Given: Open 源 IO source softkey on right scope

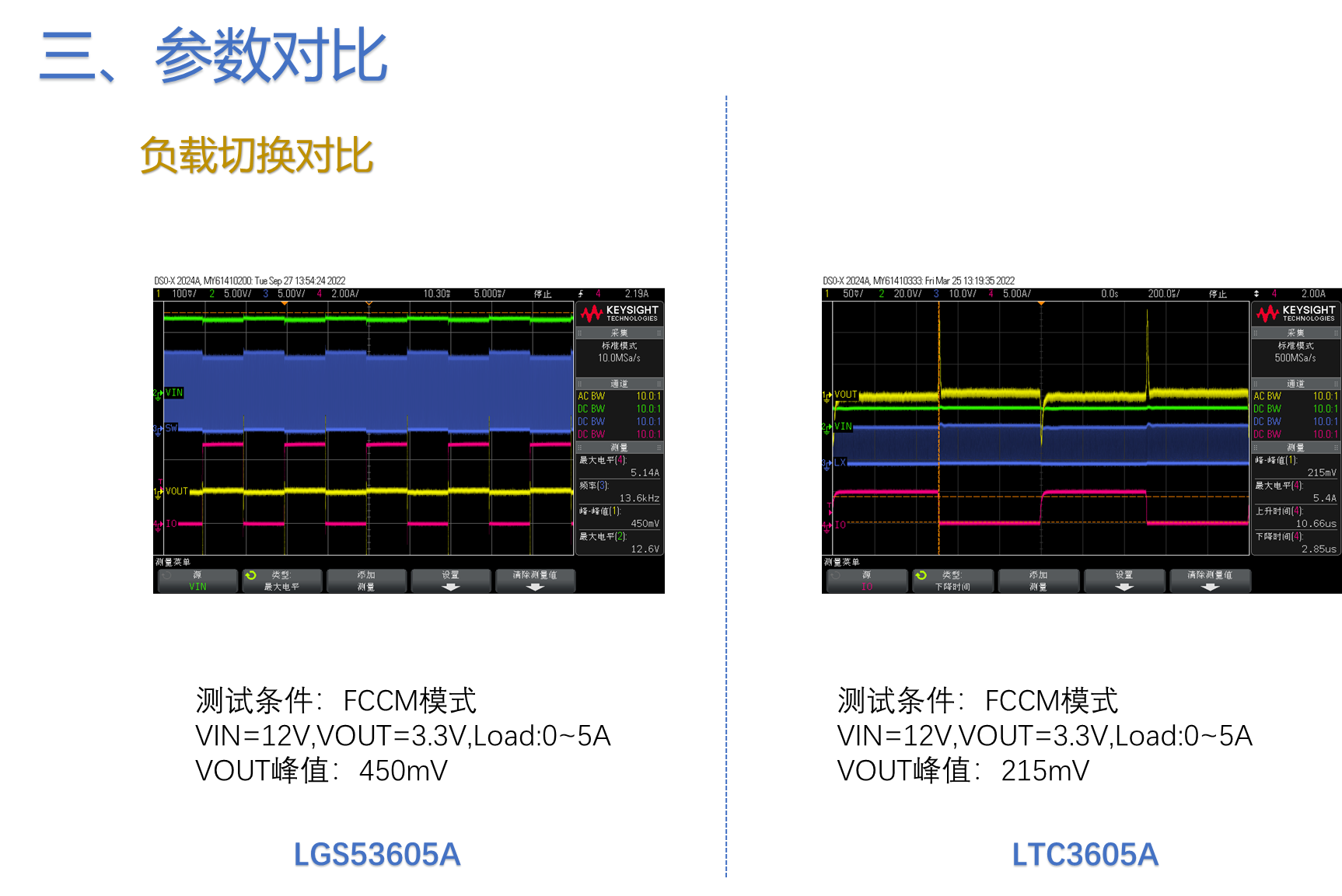Looking at the screenshot, I should click(x=867, y=581).
